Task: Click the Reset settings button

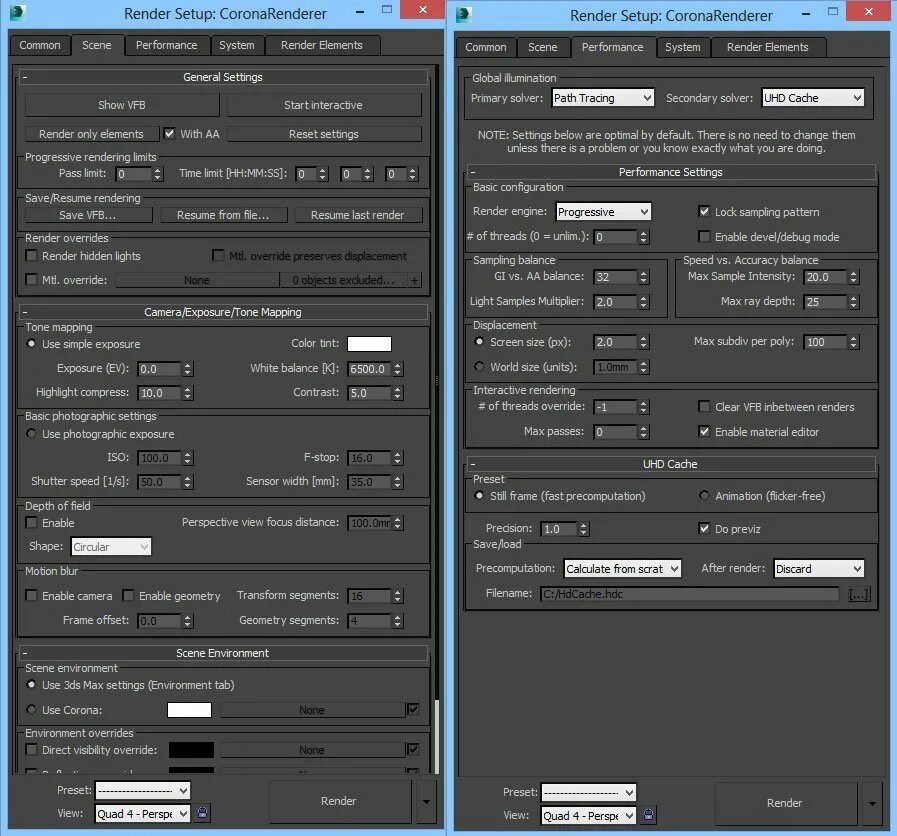Action: click(324, 134)
